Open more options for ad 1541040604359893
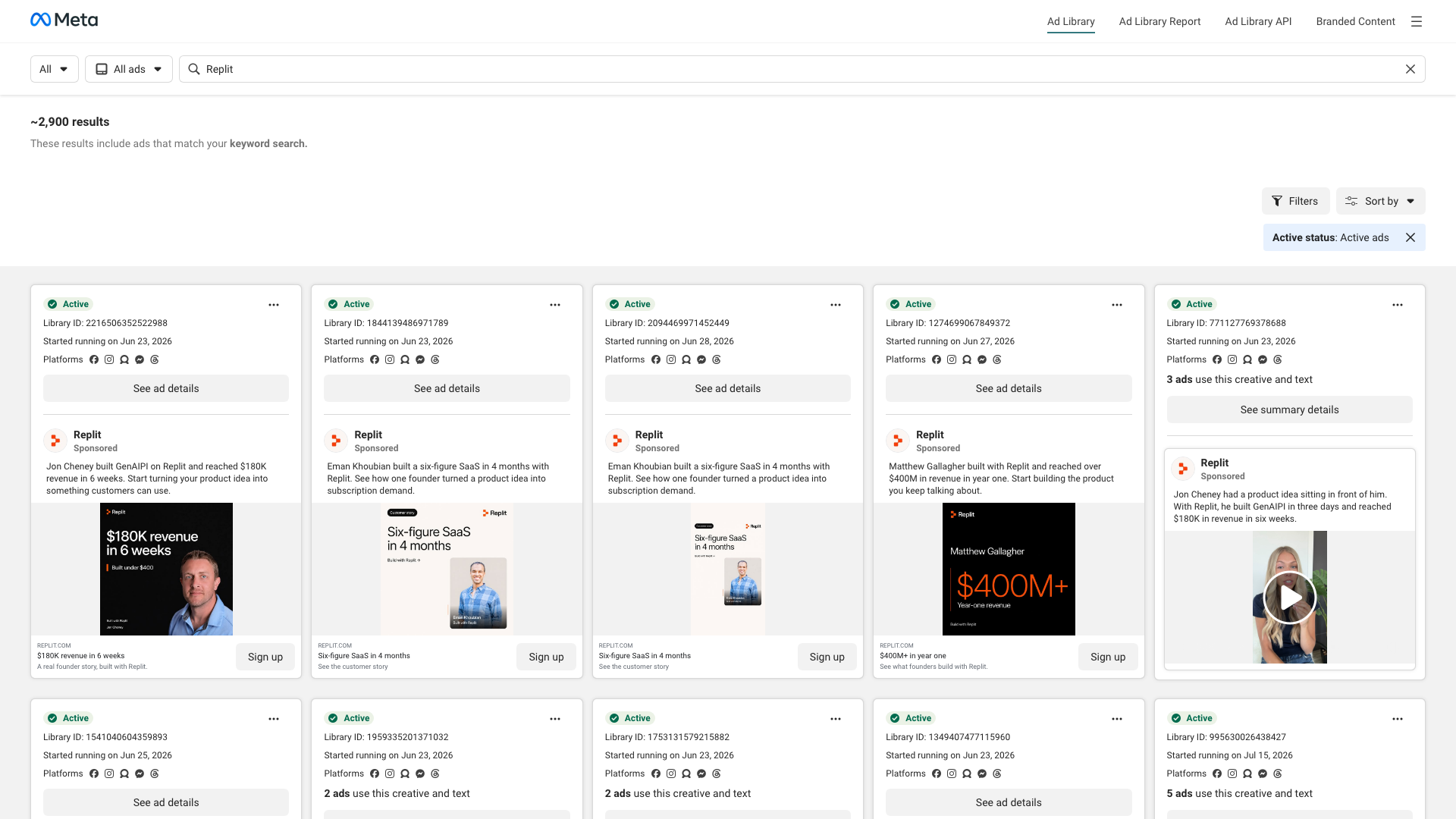The image size is (1456, 819). click(274, 719)
